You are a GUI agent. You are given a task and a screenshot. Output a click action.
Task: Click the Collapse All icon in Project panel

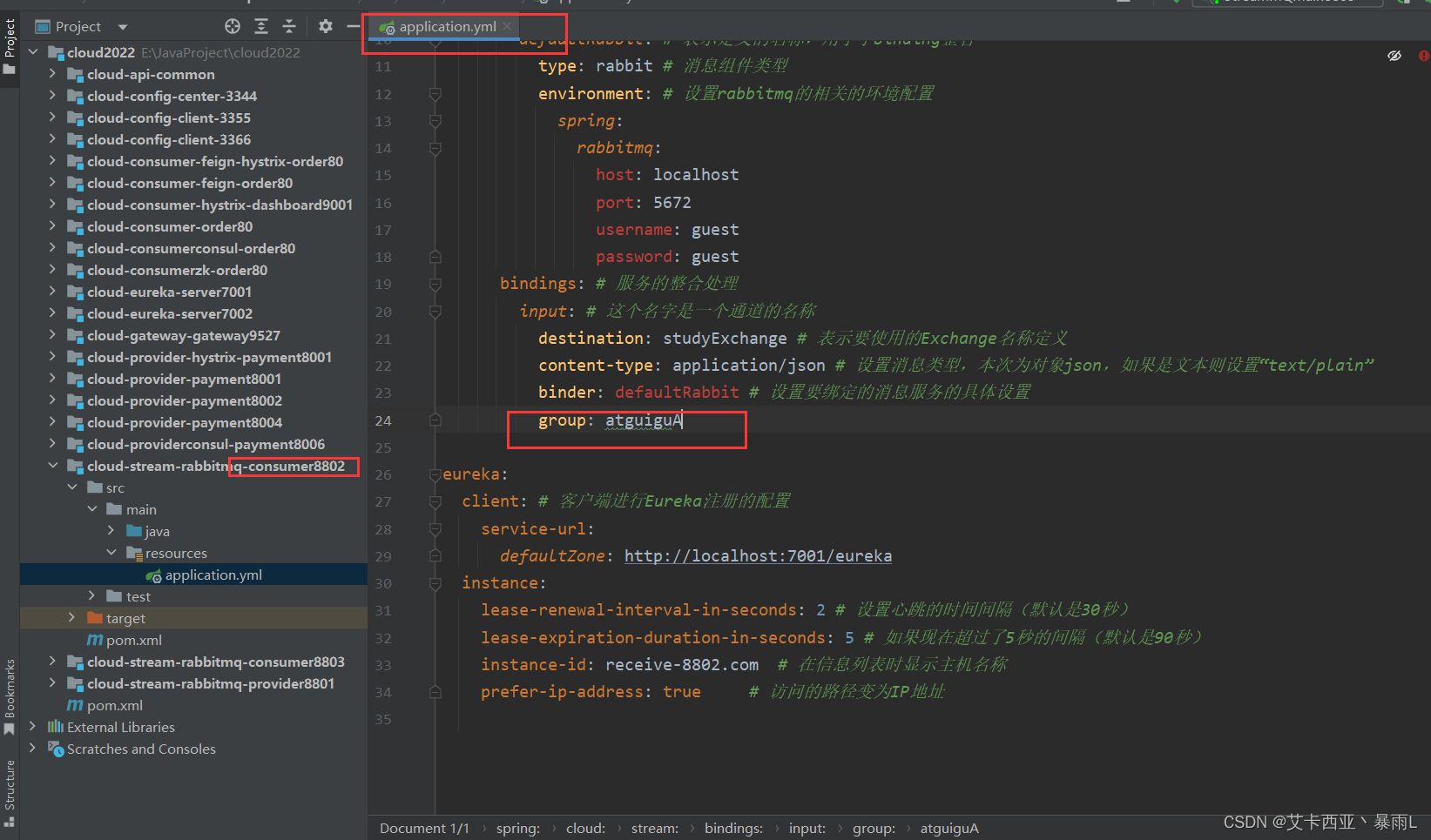289,26
